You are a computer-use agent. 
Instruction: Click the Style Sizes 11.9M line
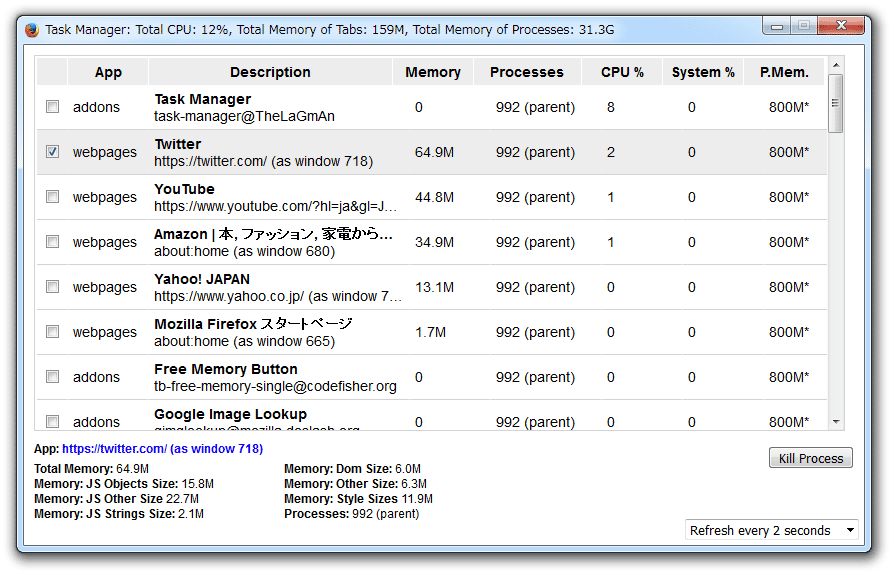coord(358,499)
